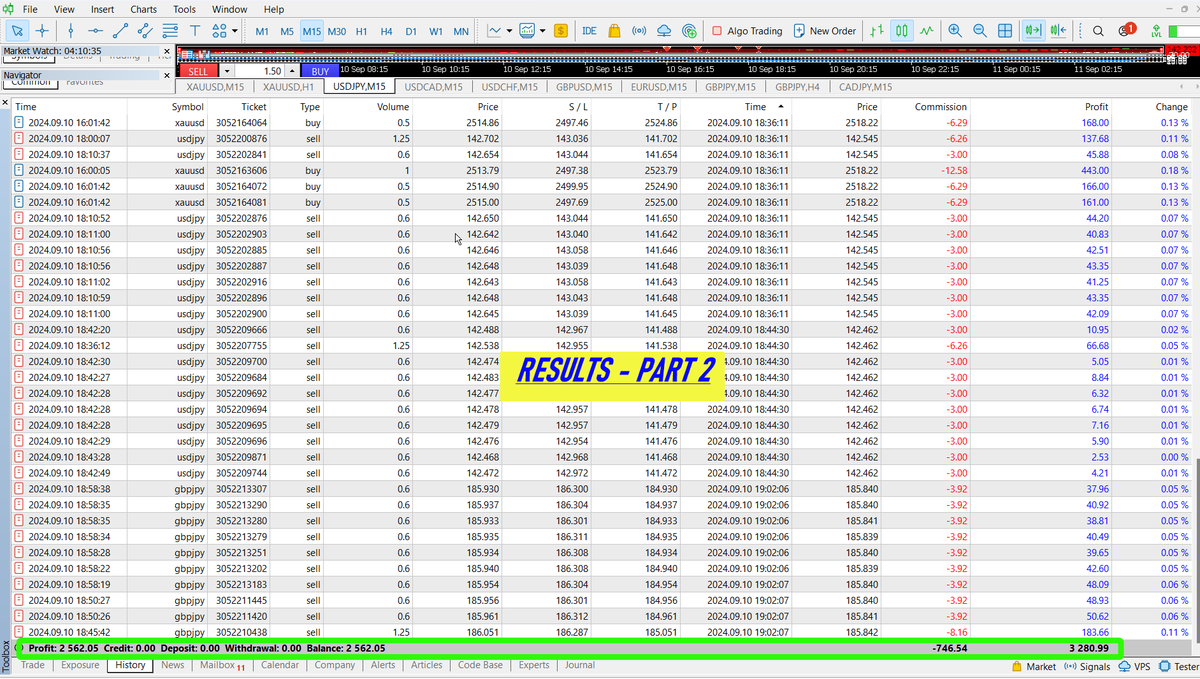This screenshot has height=679, width=1200.
Task: Toggle the M15 timeframe button
Action: pos(312,31)
